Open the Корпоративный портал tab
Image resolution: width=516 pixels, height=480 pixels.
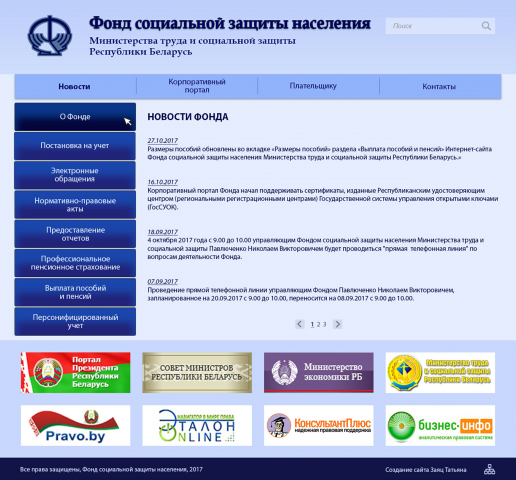(197, 86)
